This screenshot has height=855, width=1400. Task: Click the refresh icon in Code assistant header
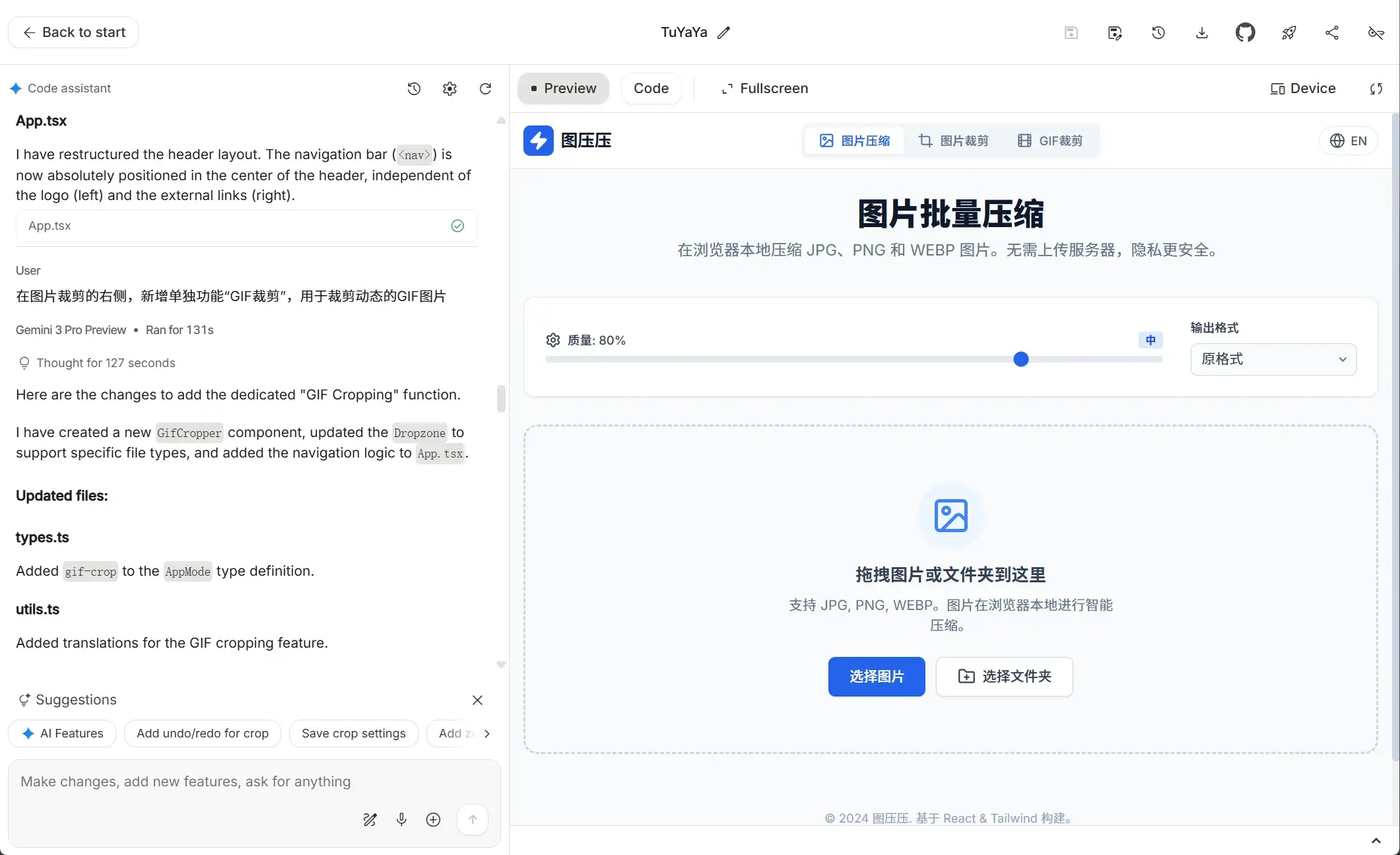tap(485, 88)
